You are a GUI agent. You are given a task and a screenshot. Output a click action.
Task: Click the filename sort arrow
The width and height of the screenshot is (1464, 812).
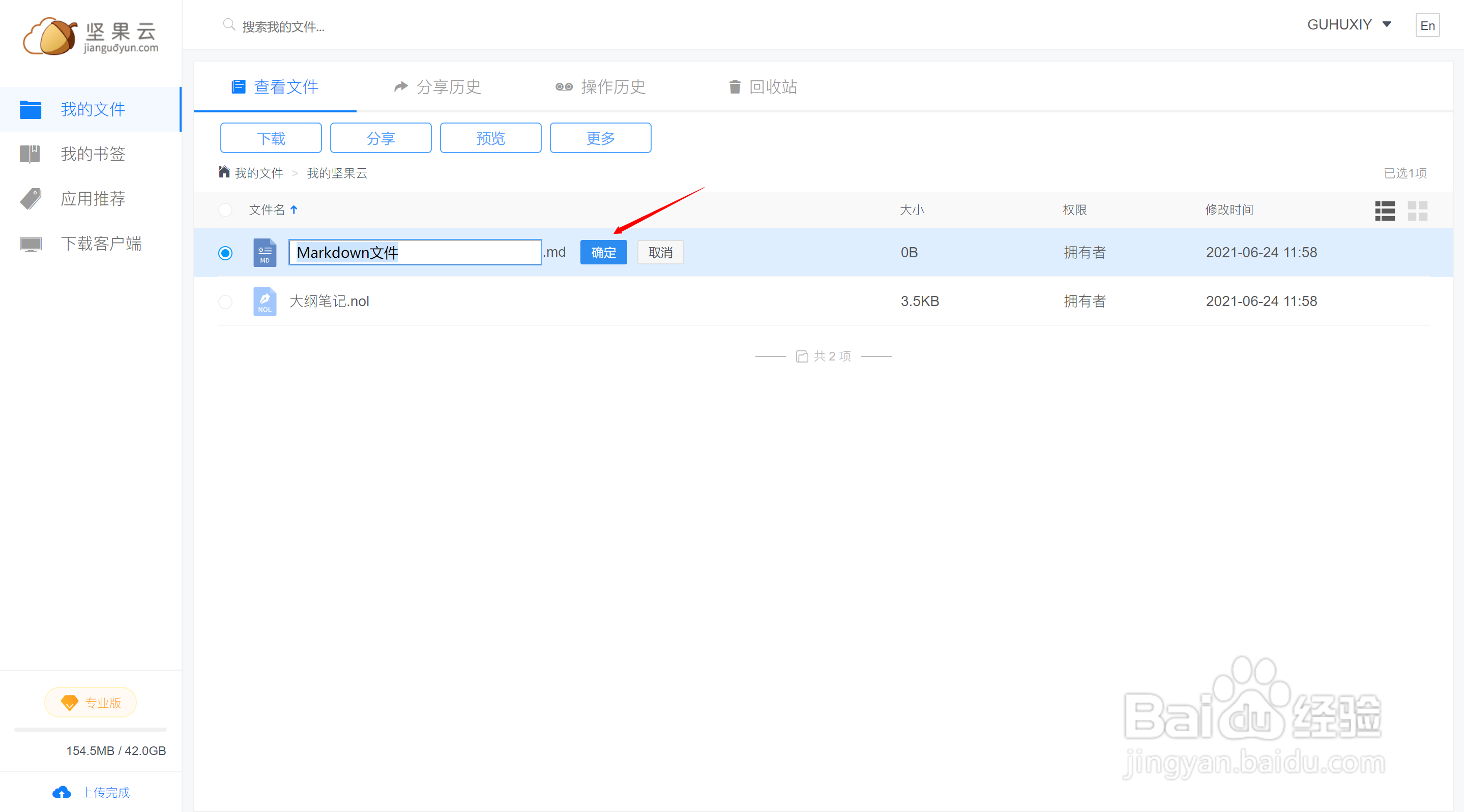pyautogui.click(x=294, y=209)
